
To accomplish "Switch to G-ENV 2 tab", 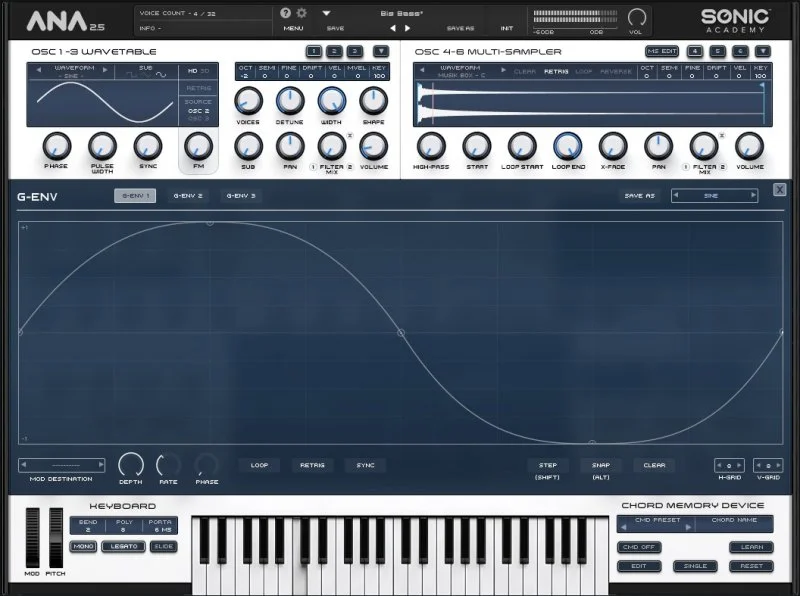I will click(x=188, y=195).
